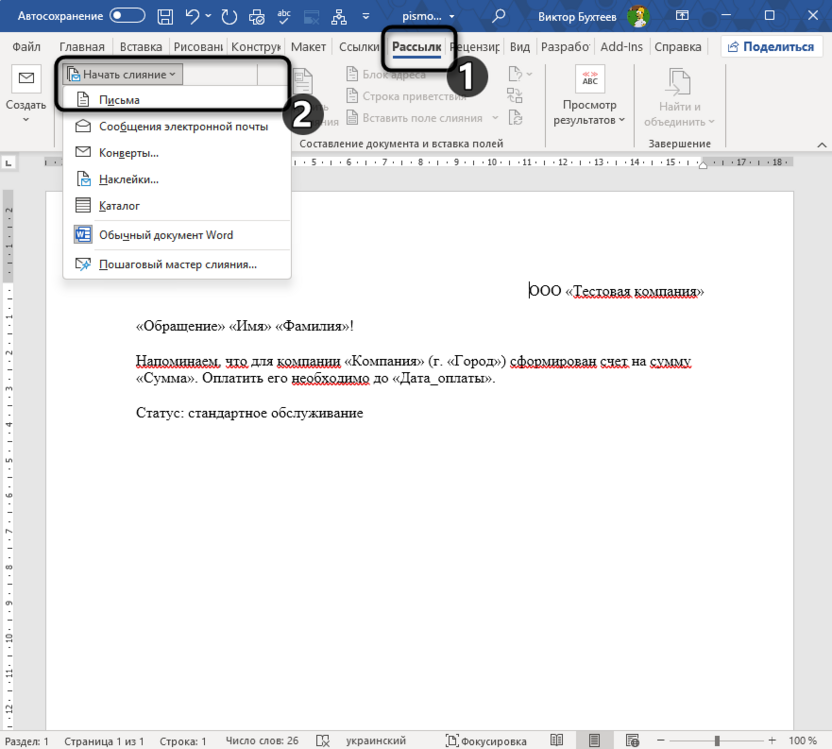This screenshot has width=832, height=749.
Task: Launch Пошаговый мастер слияния...
Action: pyautogui.click(x=176, y=264)
